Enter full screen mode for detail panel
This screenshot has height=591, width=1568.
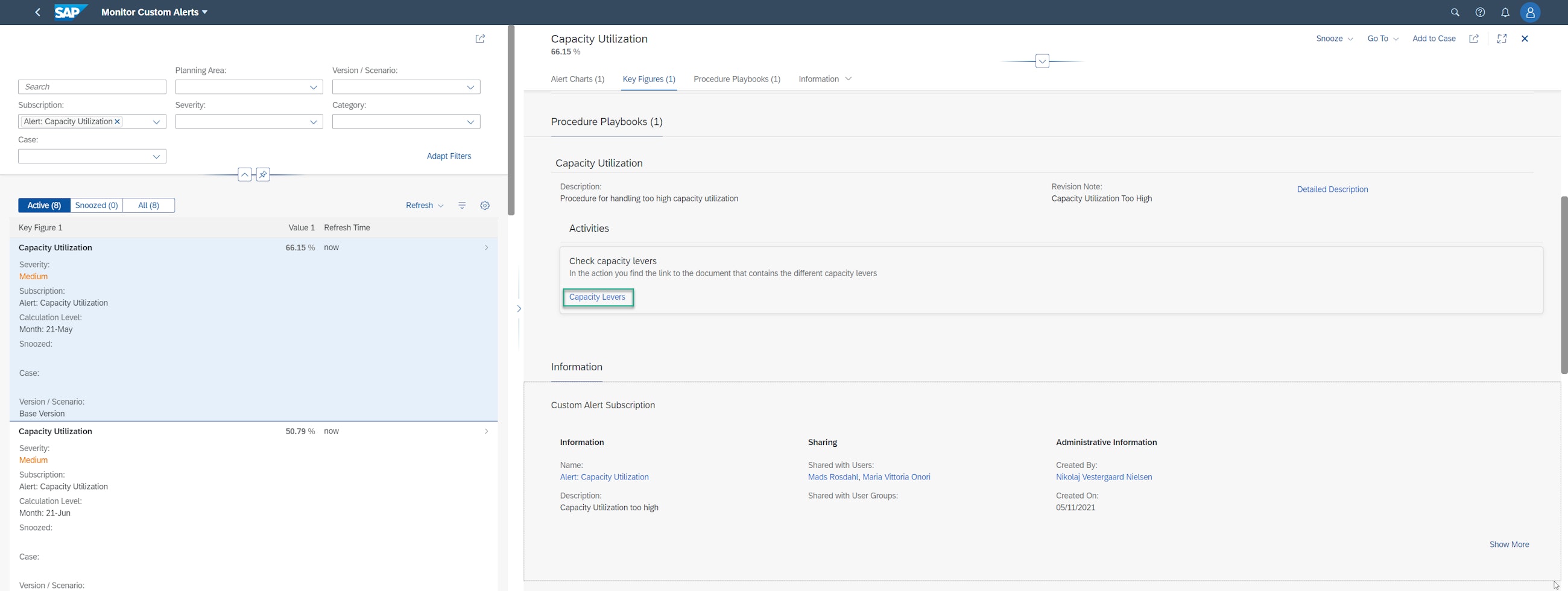pos(1502,39)
